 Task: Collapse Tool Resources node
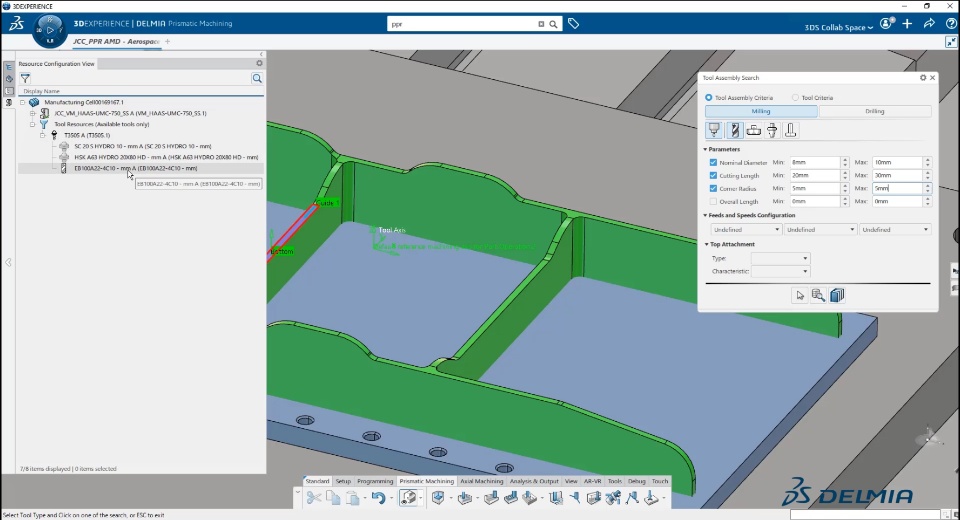pyautogui.click(x=32, y=124)
